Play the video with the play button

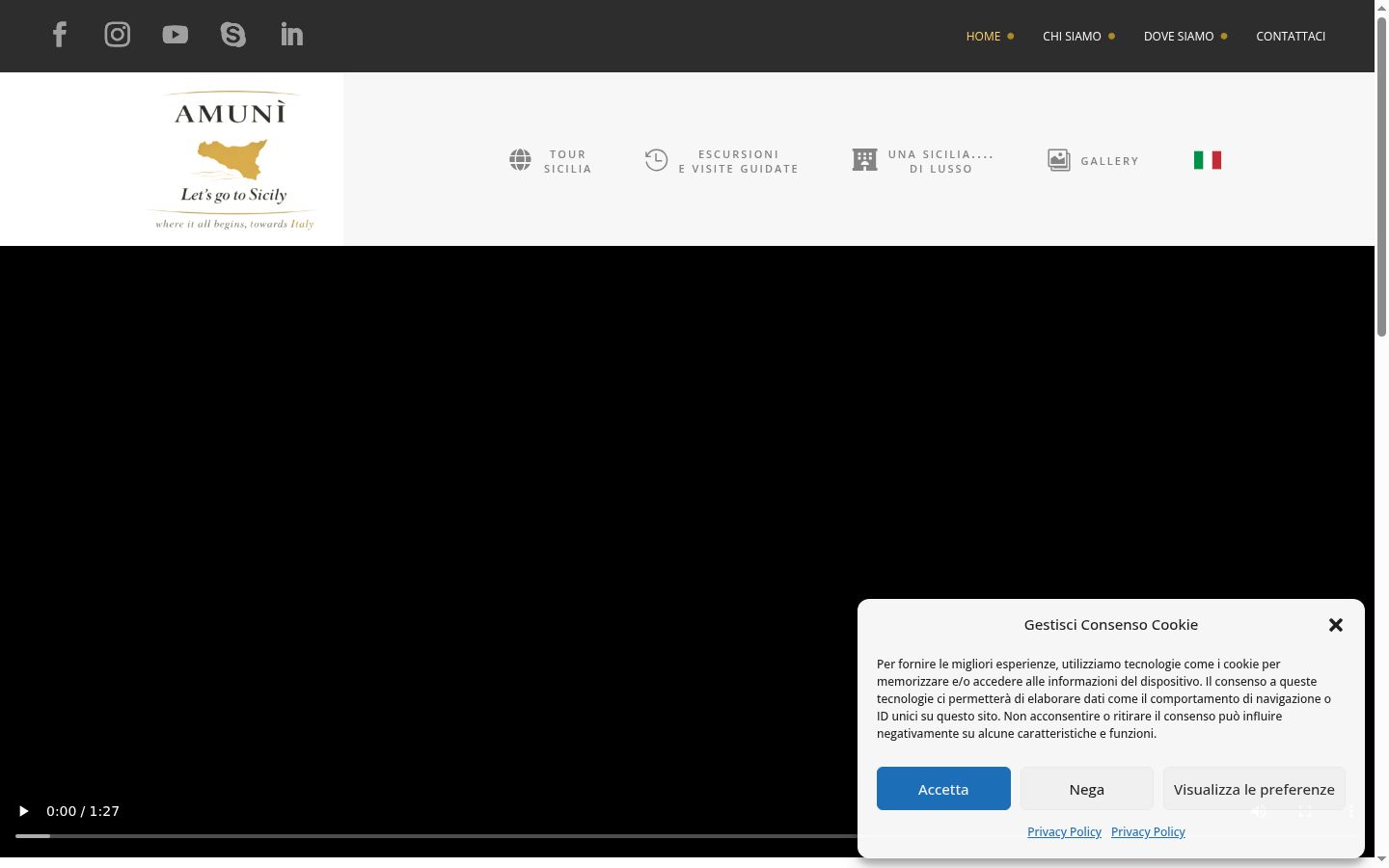pyautogui.click(x=24, y=811)
